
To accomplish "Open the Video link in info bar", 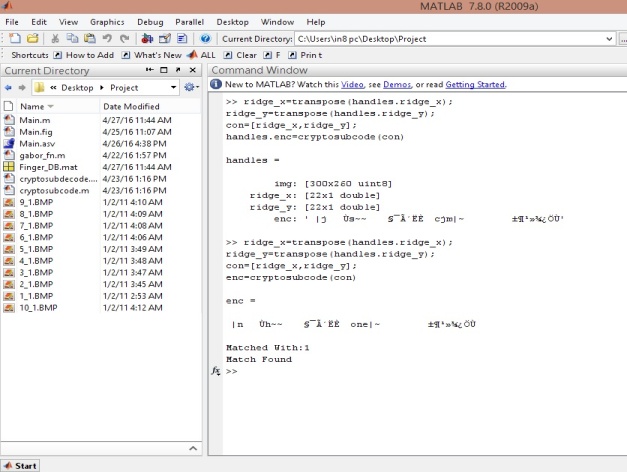I will [x=352, y=84].
